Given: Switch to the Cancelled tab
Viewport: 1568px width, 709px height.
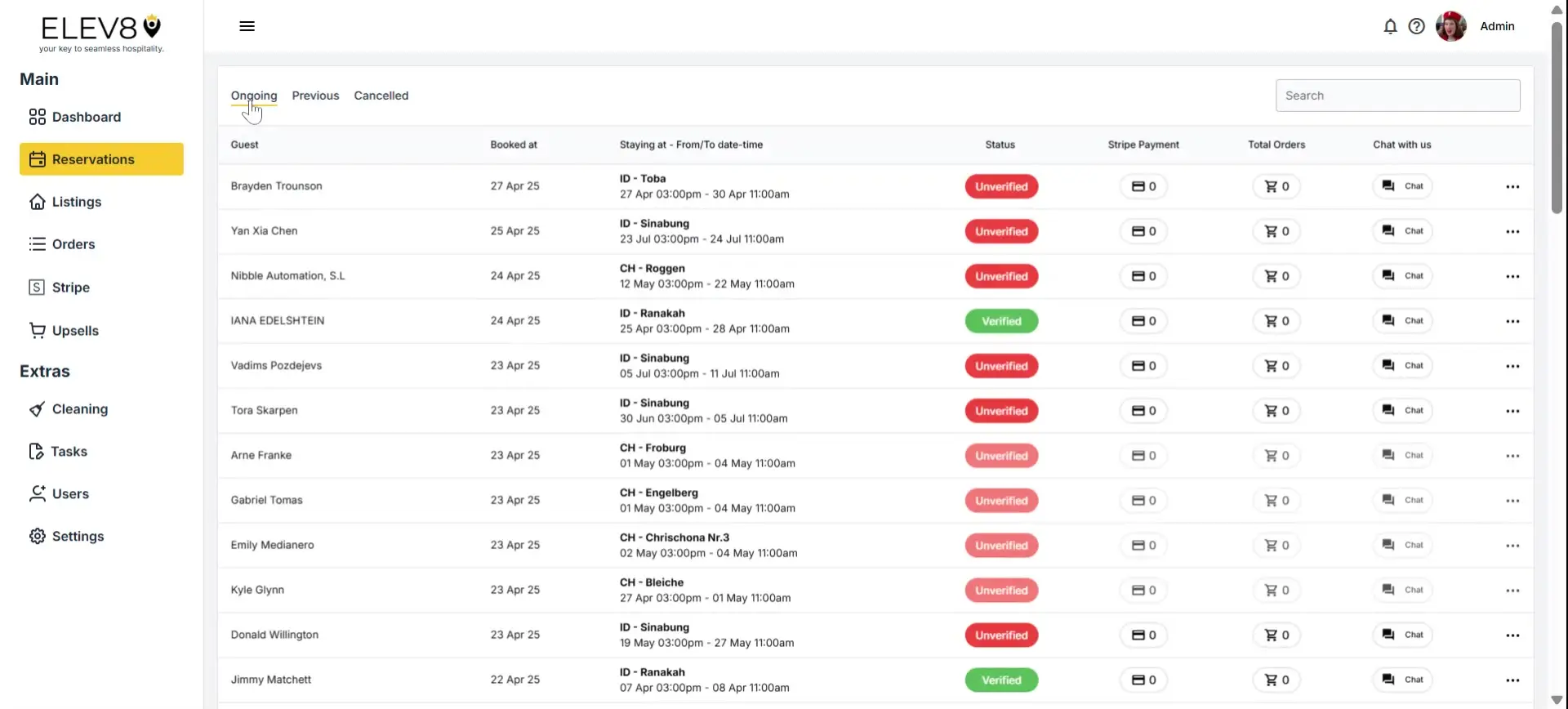Looking at the screenshot, I should click(x=381, y=96).
